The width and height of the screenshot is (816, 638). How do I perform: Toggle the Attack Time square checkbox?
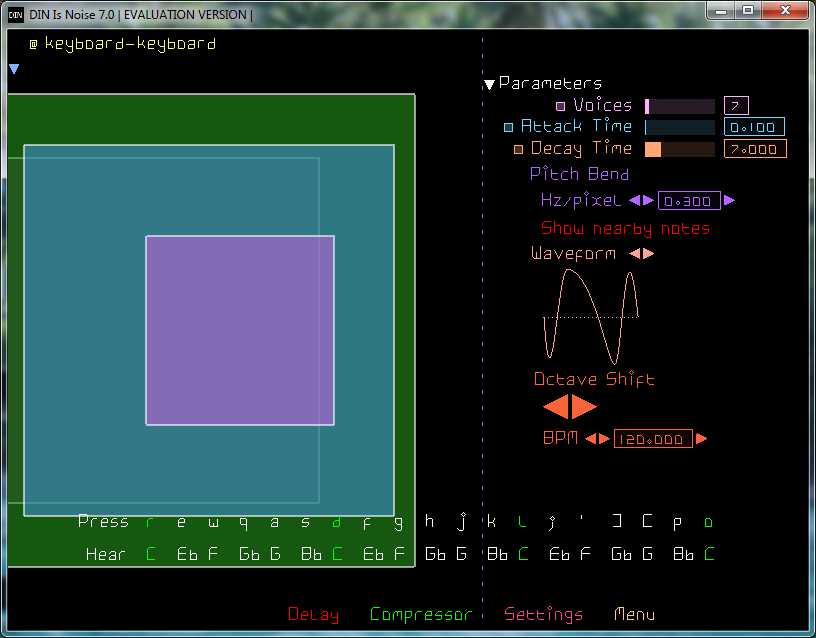[508, 127]
